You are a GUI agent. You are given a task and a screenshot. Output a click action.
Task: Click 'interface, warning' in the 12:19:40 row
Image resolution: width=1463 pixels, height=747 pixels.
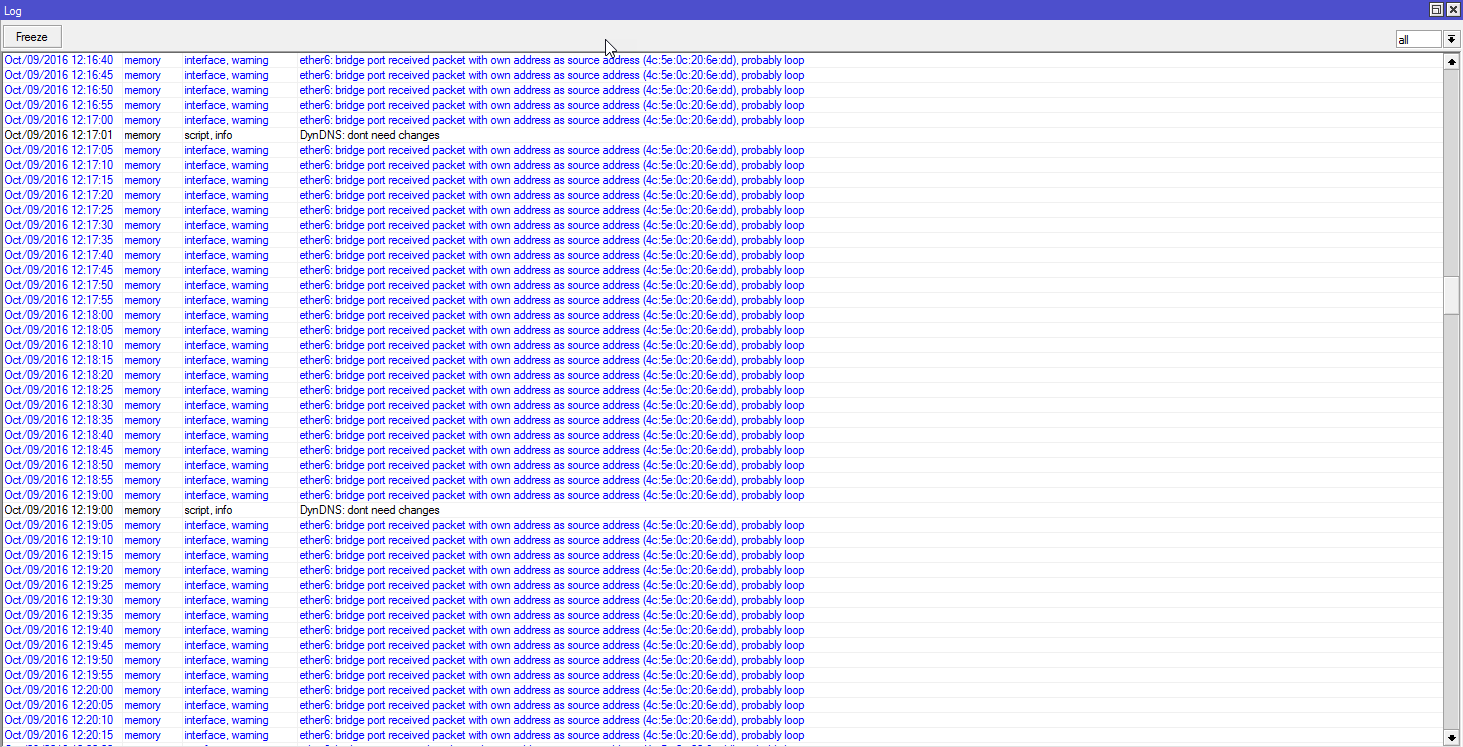[x=226, y=630]
